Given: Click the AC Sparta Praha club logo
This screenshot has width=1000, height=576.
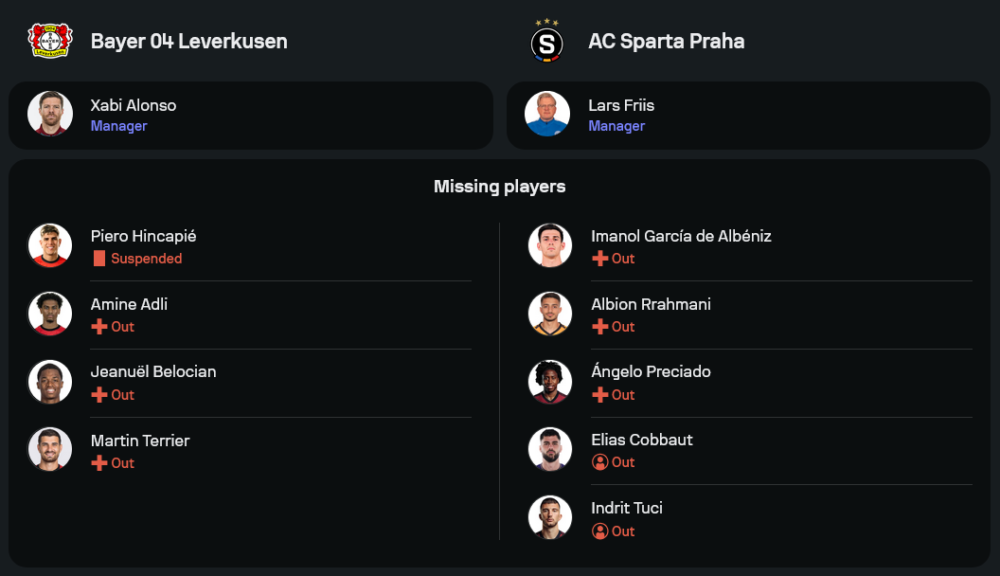Looking at the screenshot, I should (x=546, y=42).
